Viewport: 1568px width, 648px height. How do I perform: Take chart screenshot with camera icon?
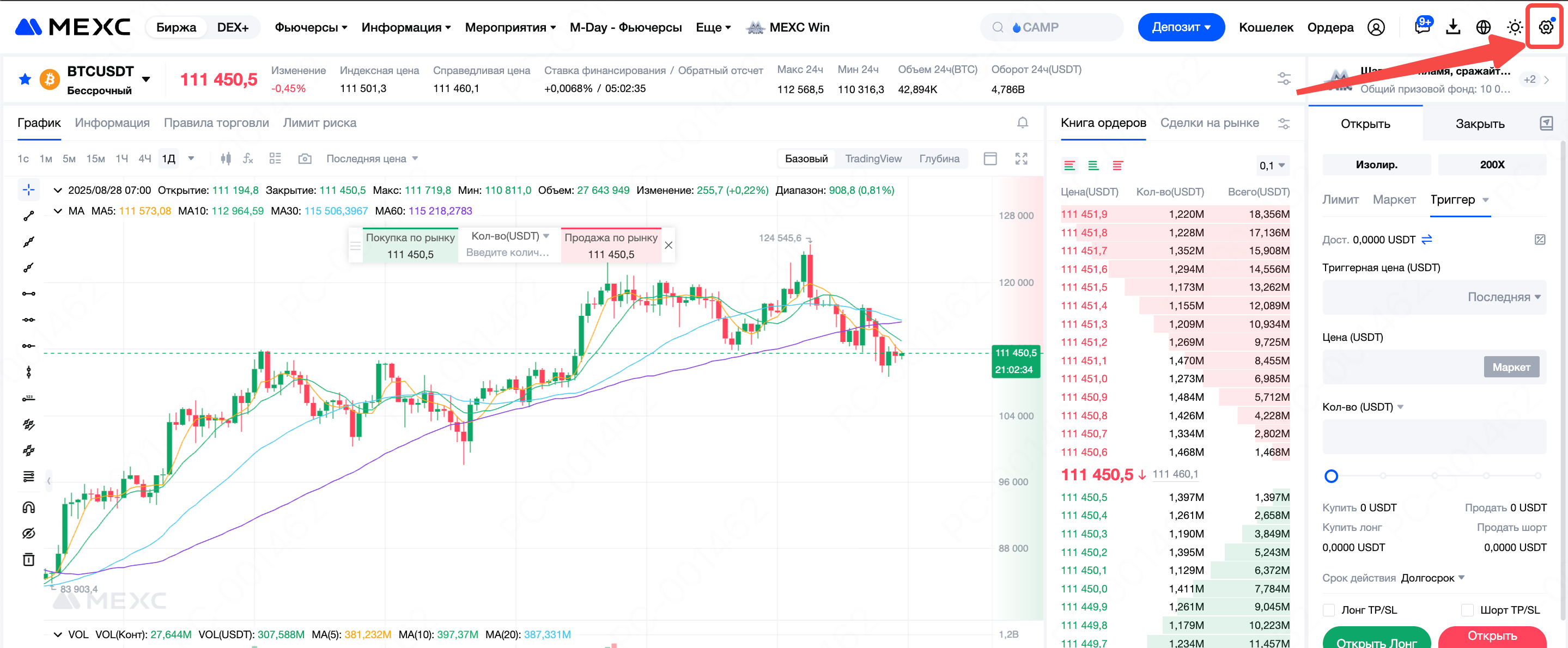tap(305, 159)
